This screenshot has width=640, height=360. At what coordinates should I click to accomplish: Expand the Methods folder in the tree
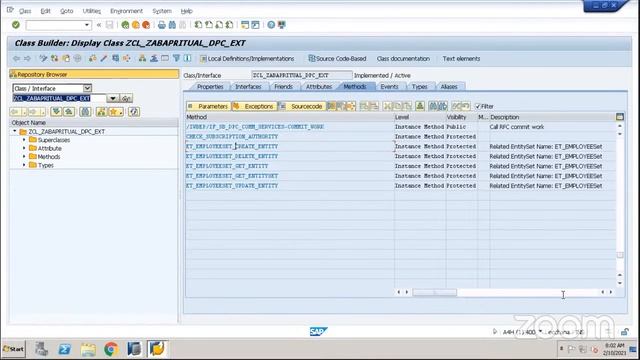pyautogui.click(x=24, y=157)
